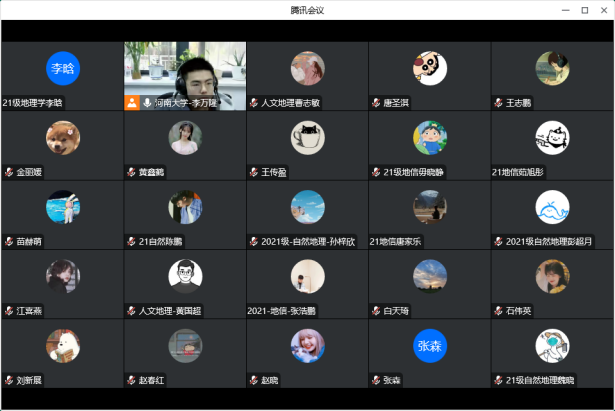Screen dimensions: 615x411
Task: Select 王传盈's black cat avatar
Action: (307, 138)
